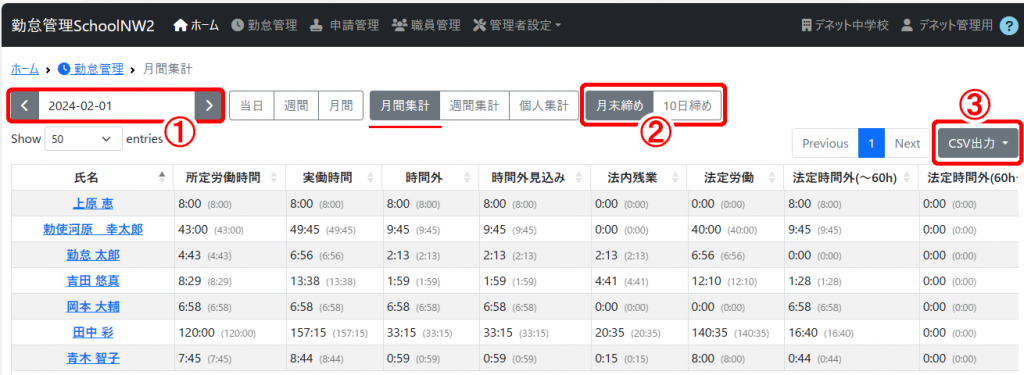Follow the ホーム breadcrumb link
Screen dimensions: 1024x375
point(25,68)
